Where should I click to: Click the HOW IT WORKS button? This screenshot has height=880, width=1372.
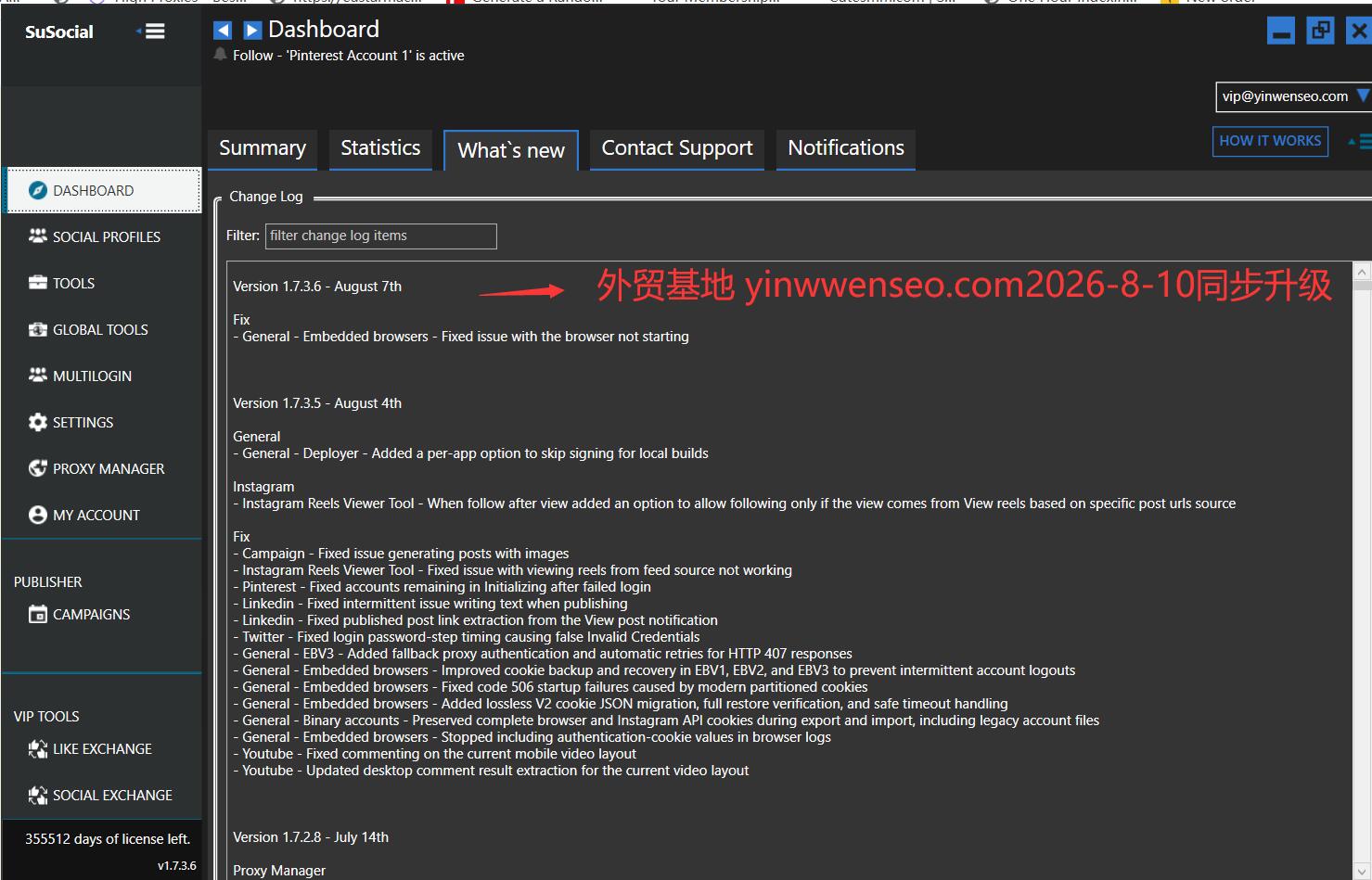tap(1270, 141)
